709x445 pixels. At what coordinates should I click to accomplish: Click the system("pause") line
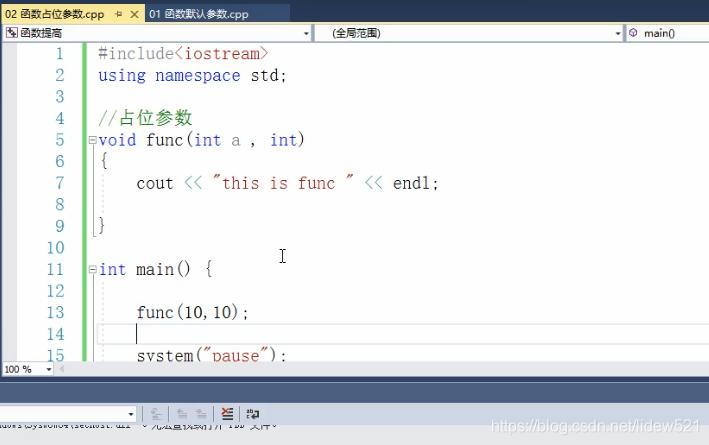click(211, 355)
